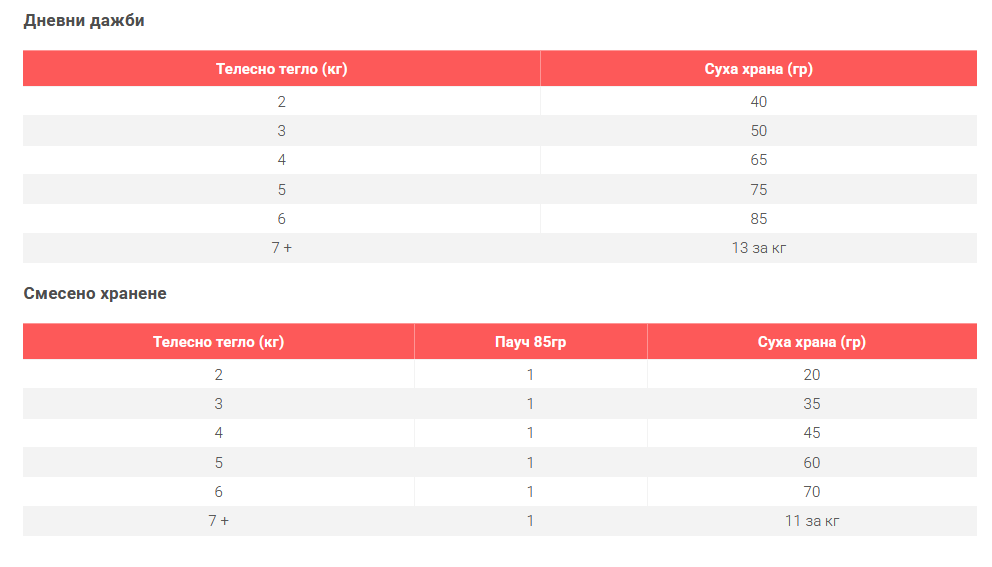Select the cell showing 85 grams

click(758, 219)
